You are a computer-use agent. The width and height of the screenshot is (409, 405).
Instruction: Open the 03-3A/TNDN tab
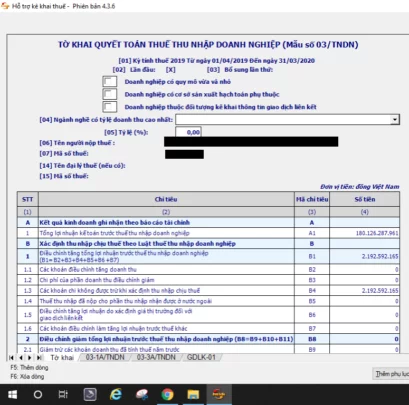click(x=156, y=357)
